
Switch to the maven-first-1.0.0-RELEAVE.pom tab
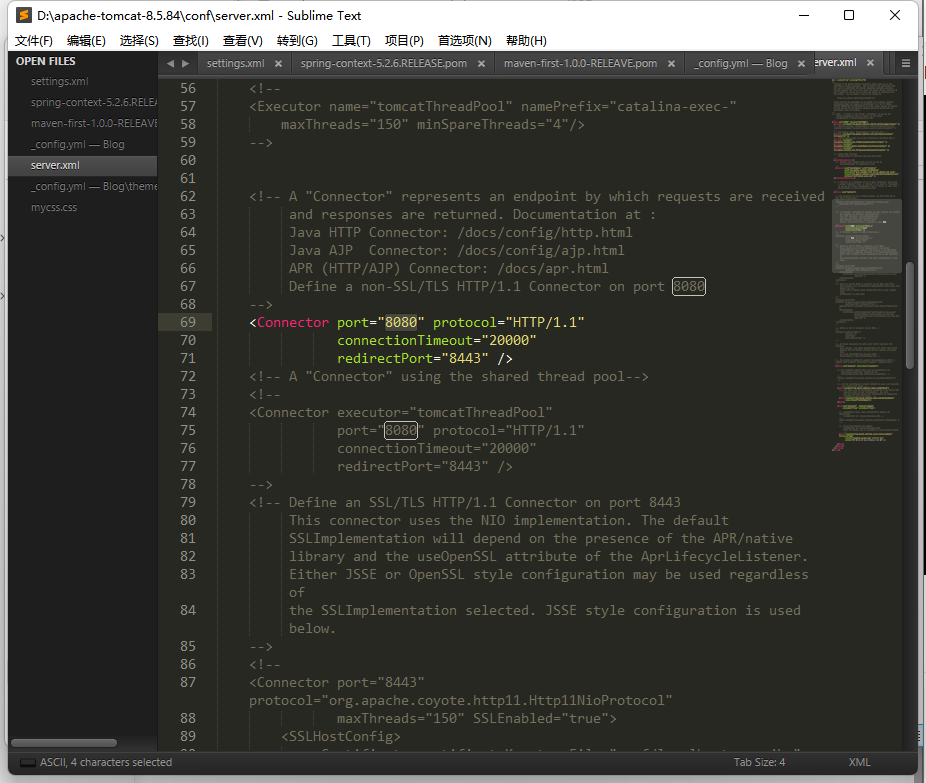580,63
